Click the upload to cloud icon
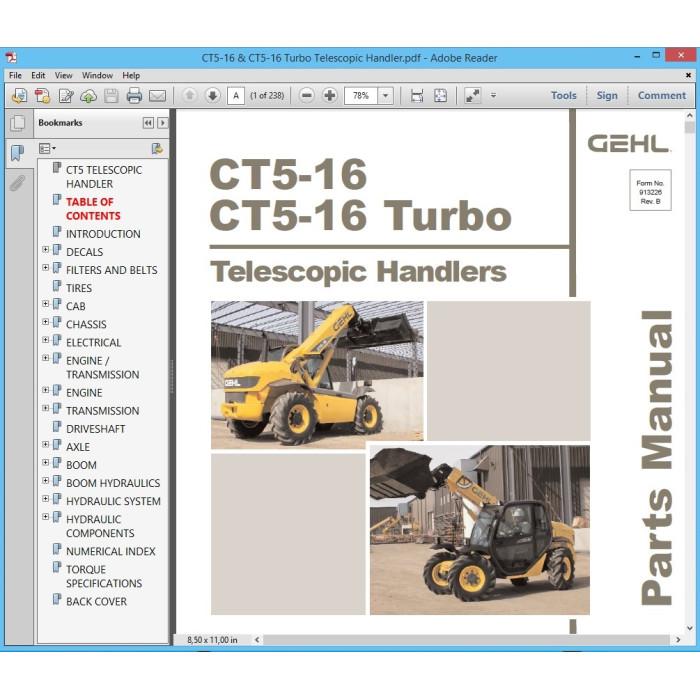Screen dimensions: 700x700 tap(88, 96)
